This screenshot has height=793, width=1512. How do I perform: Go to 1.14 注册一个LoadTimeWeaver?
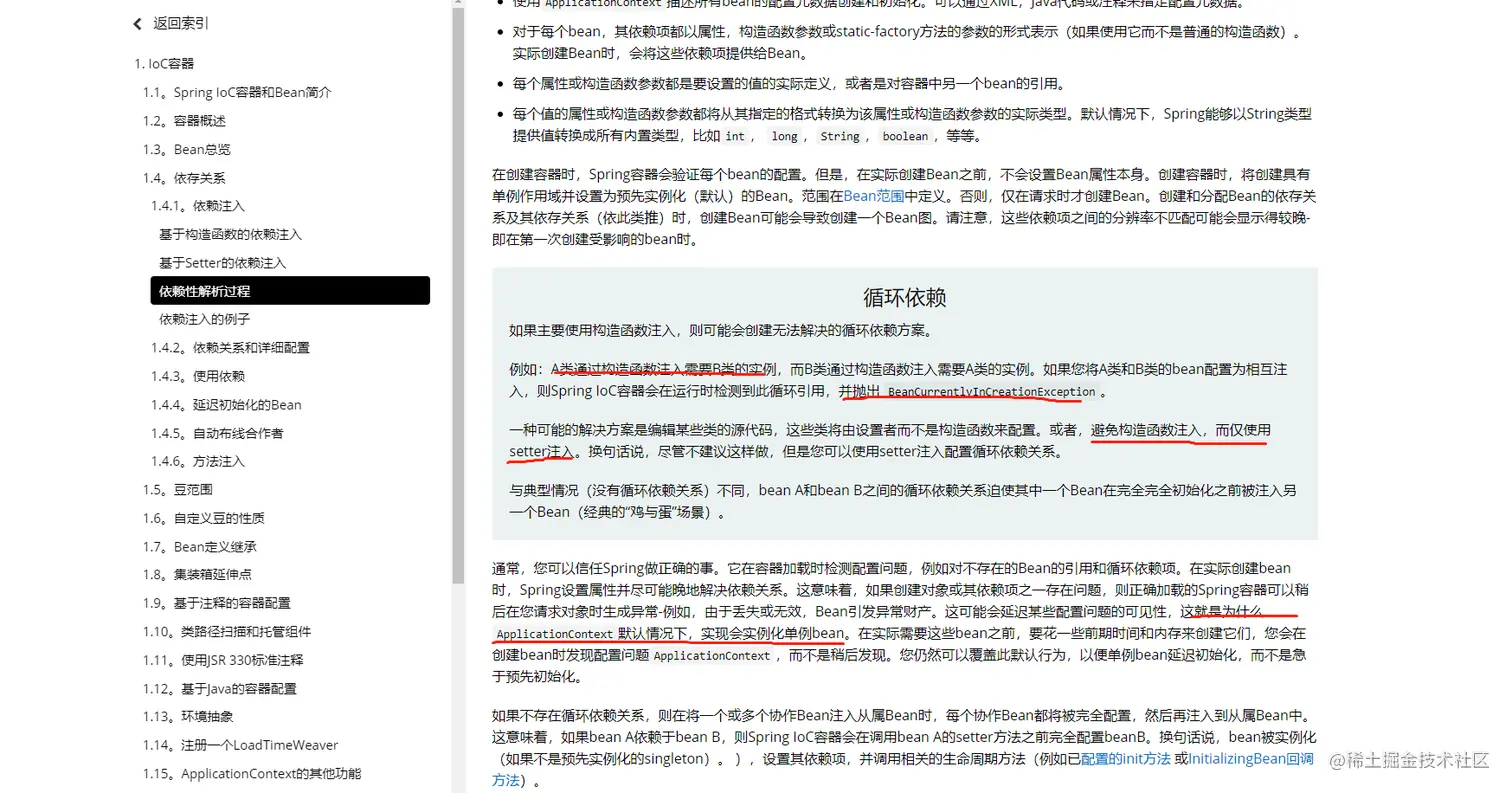coord(240,746)
